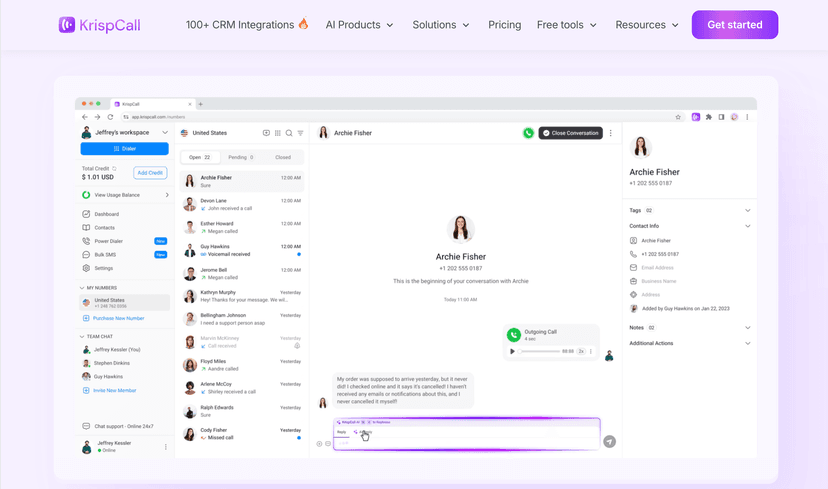Screen dimensions: 828x489
Task: Click the filter icon in conversations header
Action: pyautogui.click(x=300, y=133)
